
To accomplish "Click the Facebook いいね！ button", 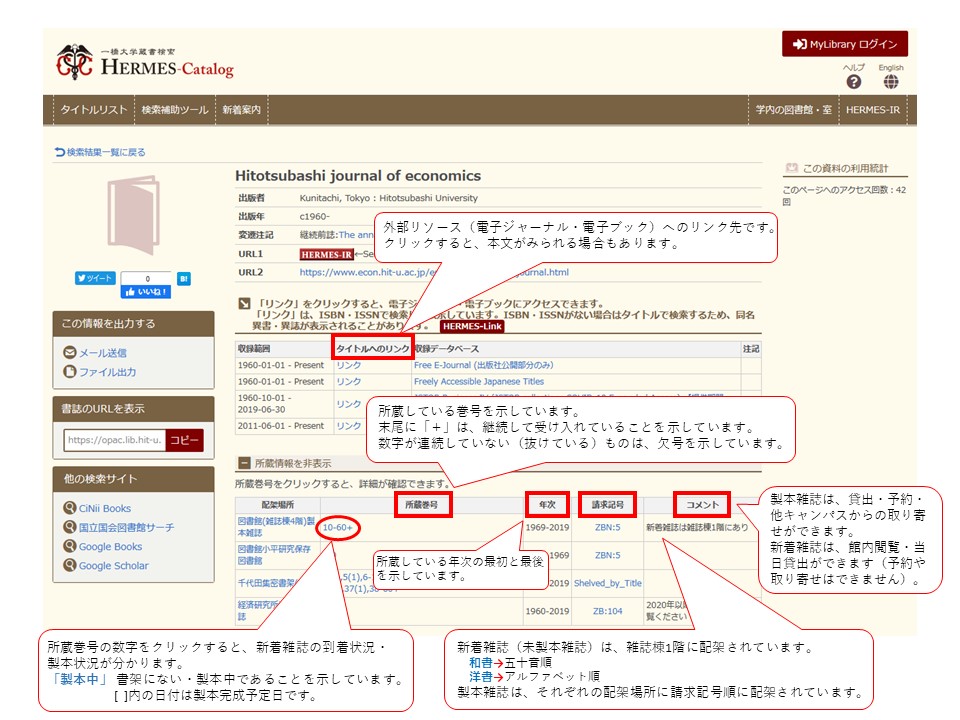I will 146,292.
